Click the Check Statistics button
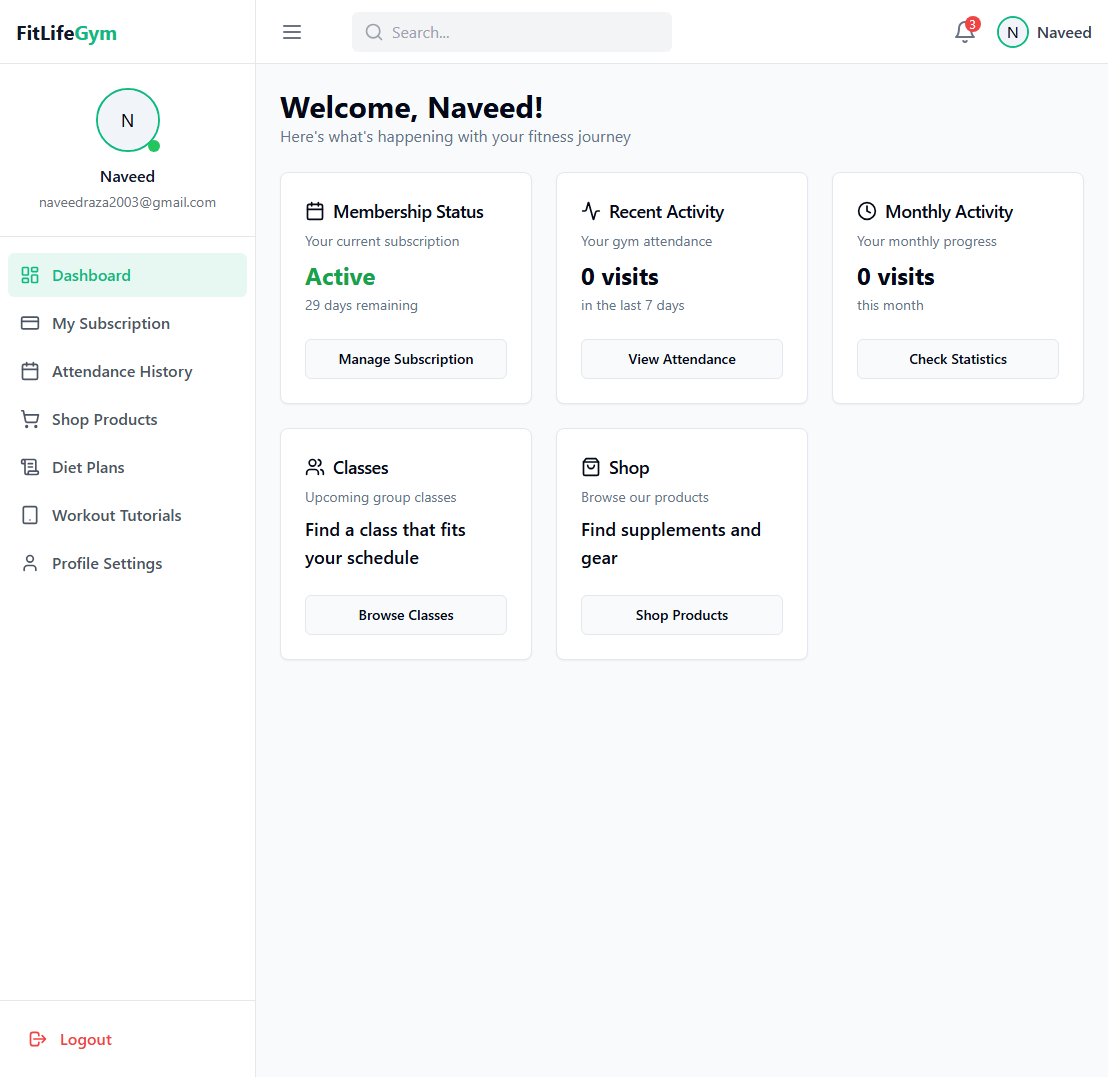The height and width of the screenshot is (1077, 1108). [x=957, y=359]
